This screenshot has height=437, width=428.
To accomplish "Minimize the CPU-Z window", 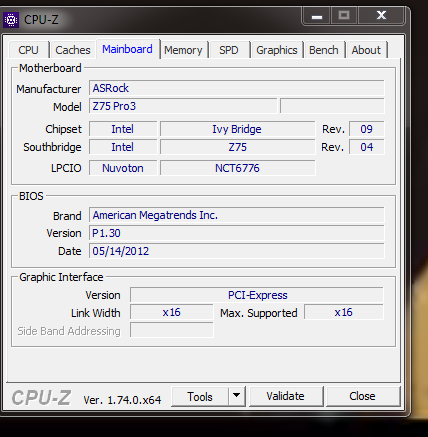I will [317, 16].
